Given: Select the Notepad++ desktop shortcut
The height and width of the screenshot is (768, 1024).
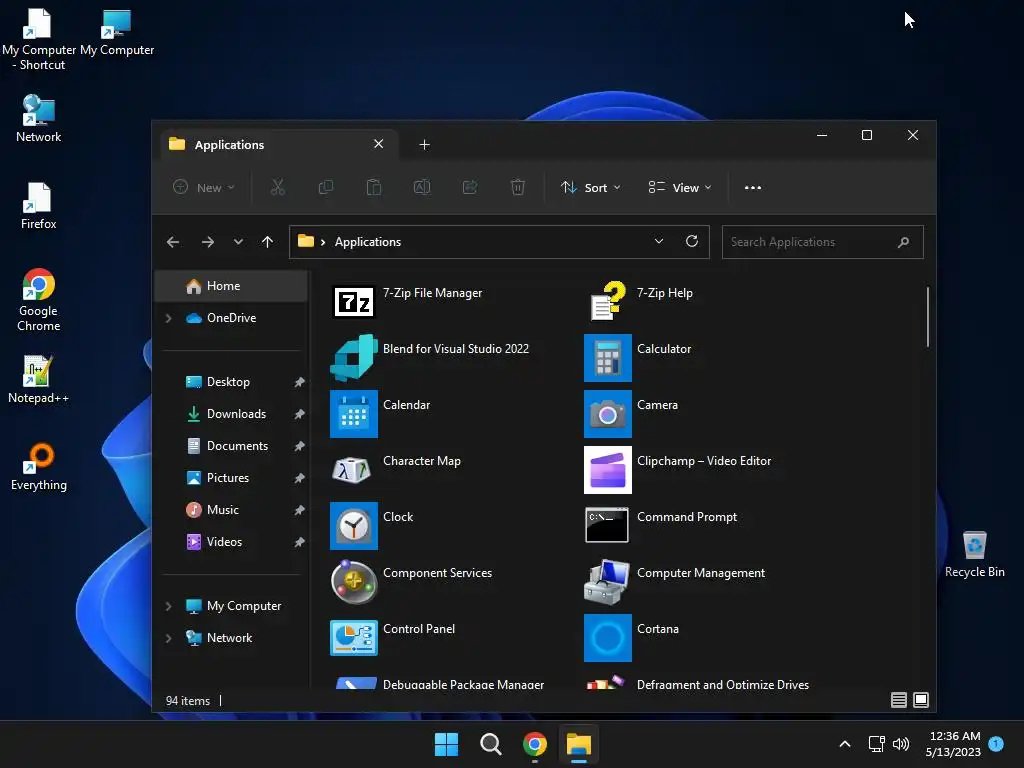Looking at the screenshot, I should pos(38,379).
